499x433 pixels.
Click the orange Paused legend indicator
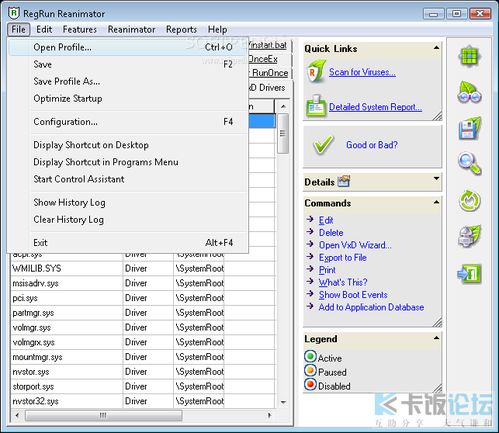[x=310, y=370]
